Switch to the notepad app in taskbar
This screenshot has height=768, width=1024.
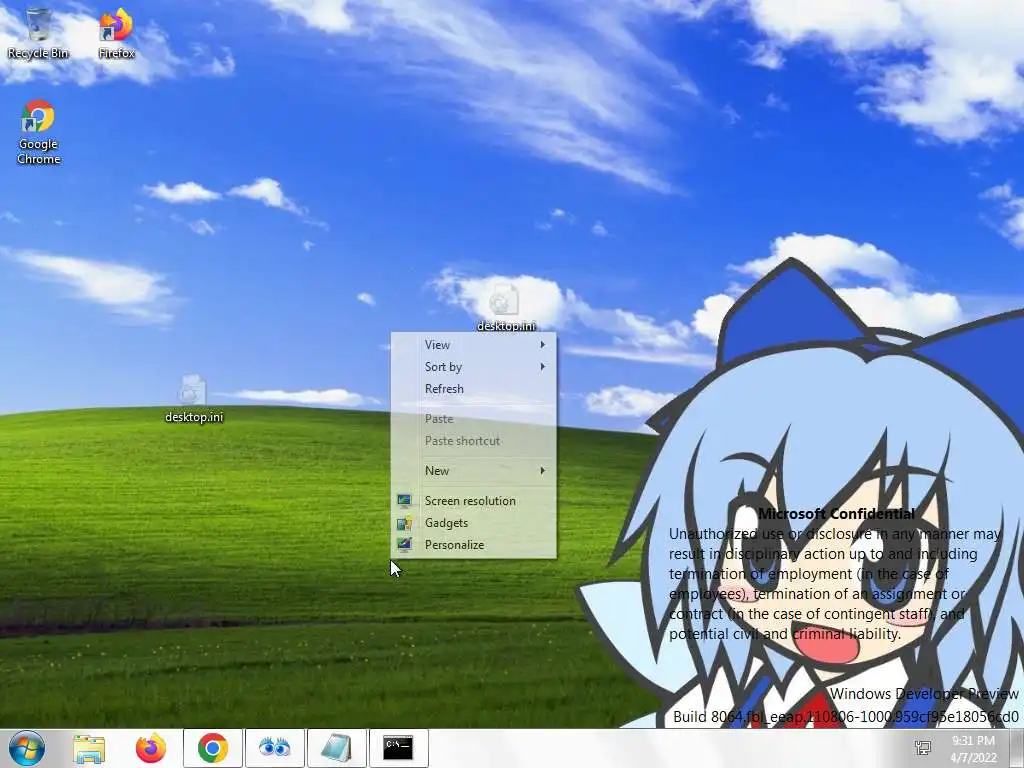coord(336,748)
